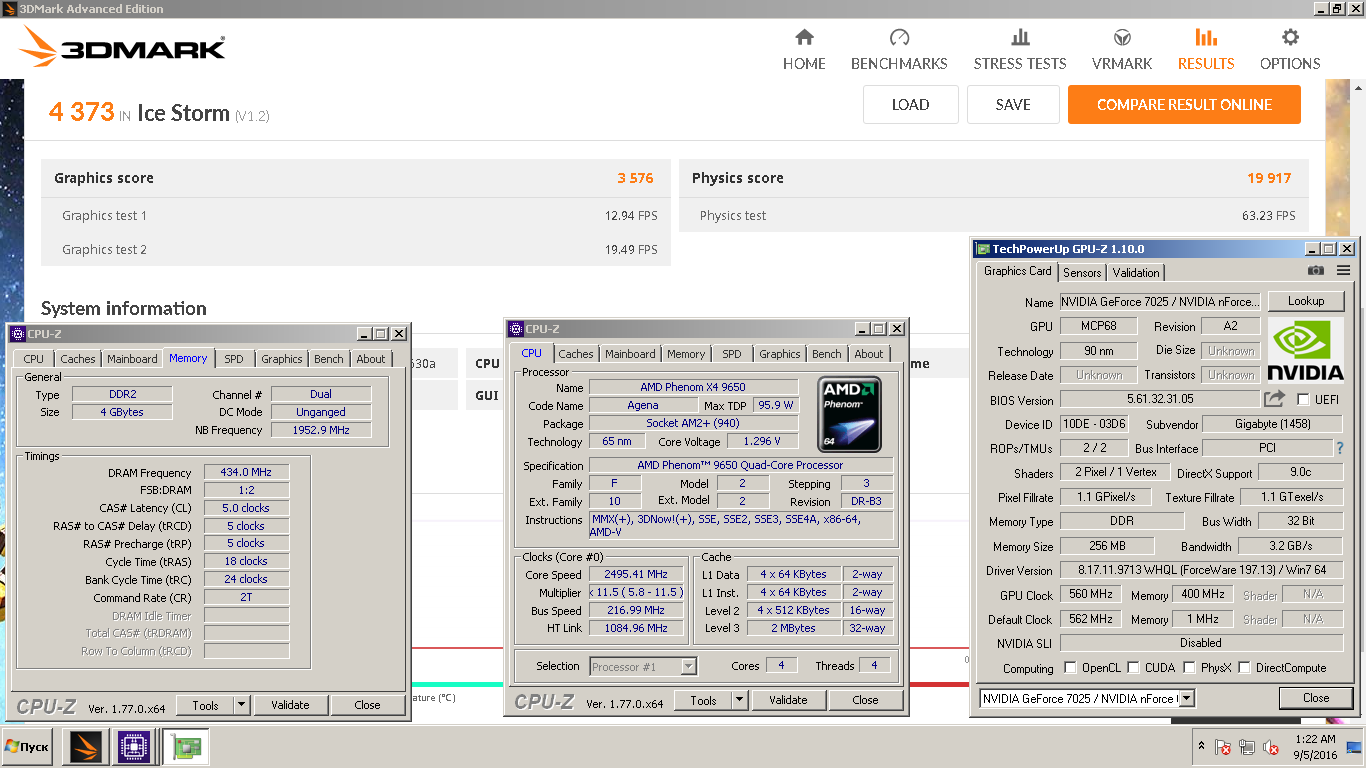Image resolution: width=1366 pixels, height=768 pixels.
Task: Show hidden tray icons arrow
Action: [1201, 747]
